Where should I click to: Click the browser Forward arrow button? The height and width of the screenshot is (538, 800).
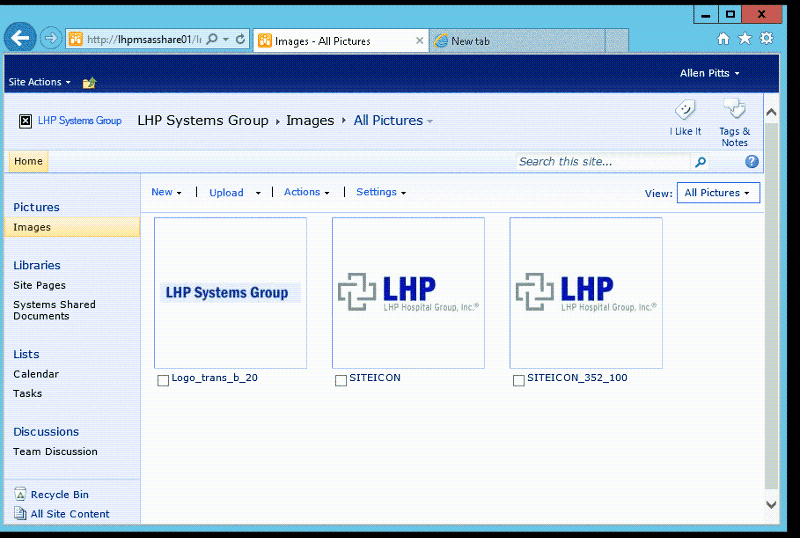click(51, 38)
